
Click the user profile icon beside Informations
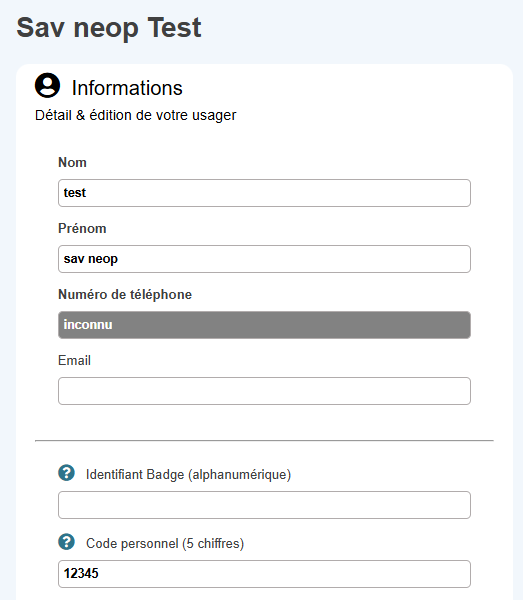47,85
